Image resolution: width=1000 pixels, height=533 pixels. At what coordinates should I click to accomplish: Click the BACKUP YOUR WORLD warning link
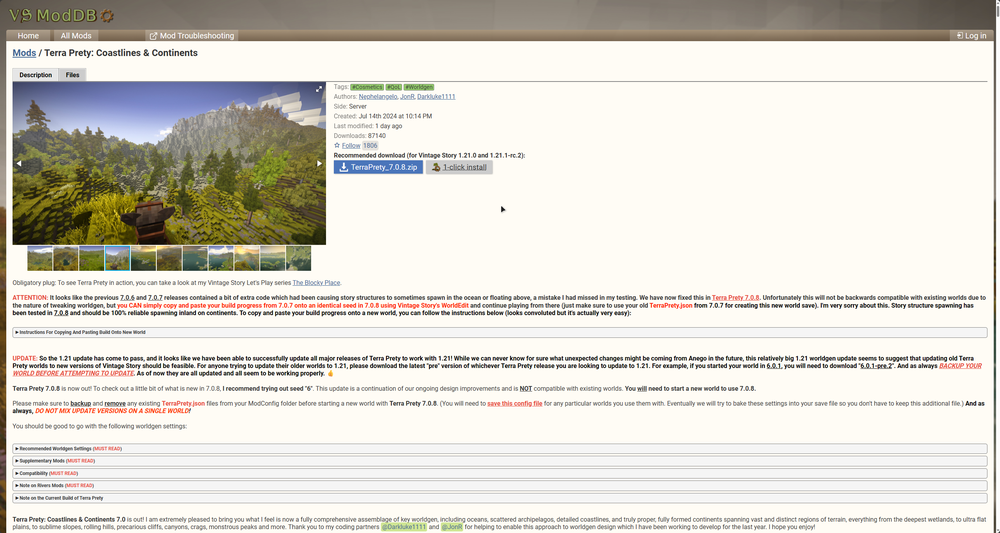click(497, 370)
